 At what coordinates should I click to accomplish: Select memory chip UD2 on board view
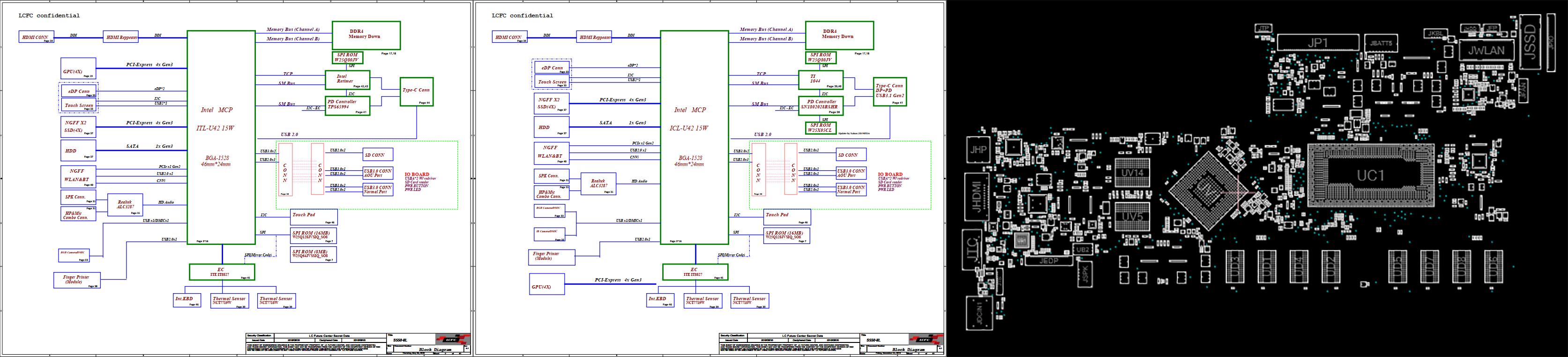(1331, 266)
